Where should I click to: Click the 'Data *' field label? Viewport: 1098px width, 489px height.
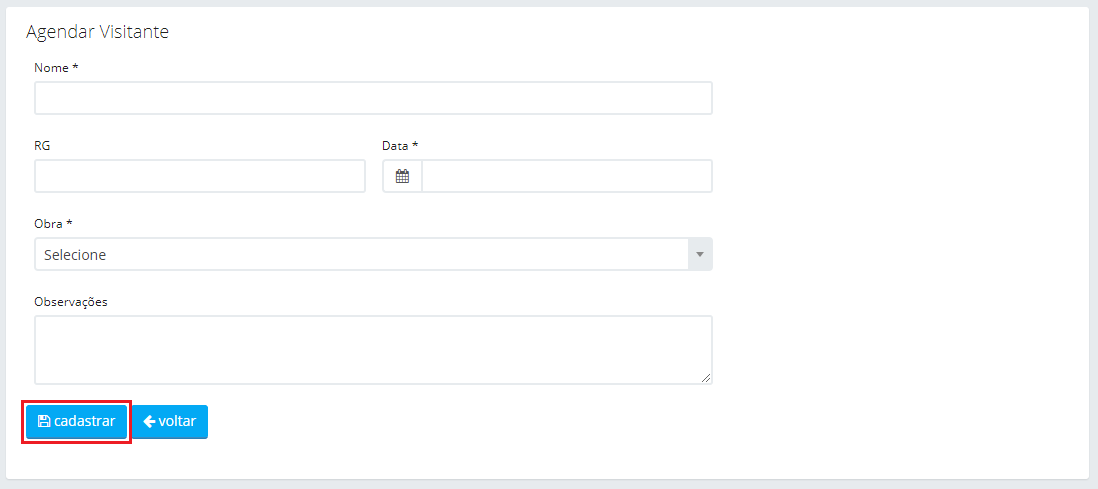[400, 146]
